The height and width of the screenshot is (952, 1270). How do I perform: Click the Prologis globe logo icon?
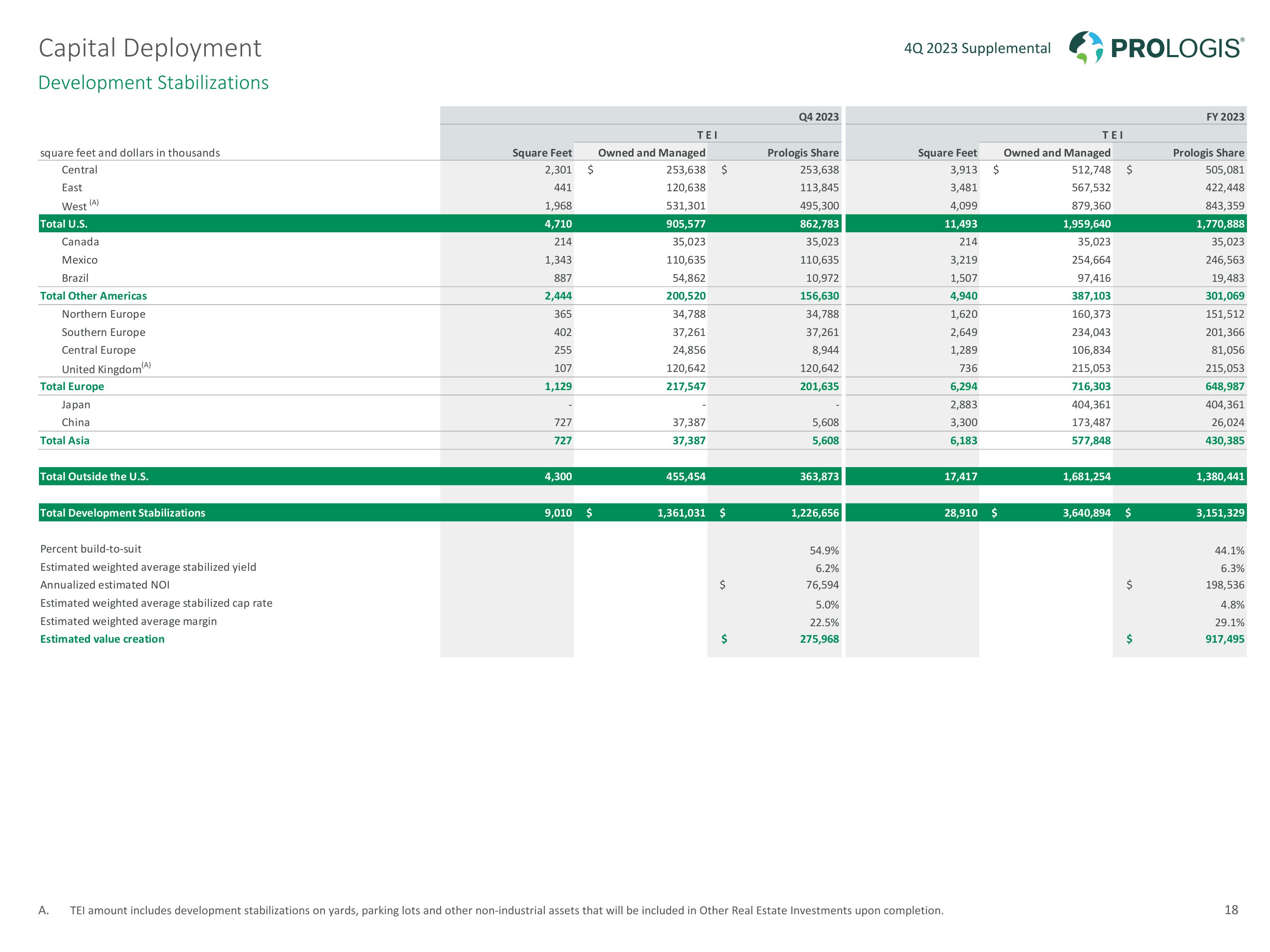pos(1086,47)
